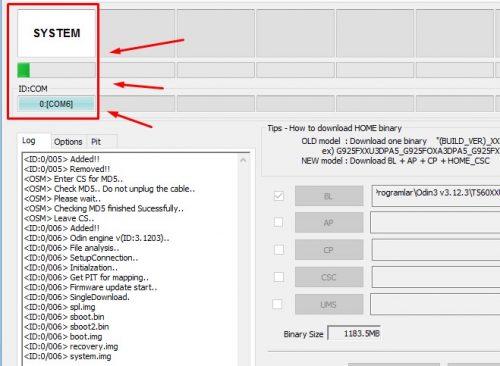The height and width of the screenshot is (366, 500).
Task: Select log line 'Leave CS..'
Action: [59, 218]
